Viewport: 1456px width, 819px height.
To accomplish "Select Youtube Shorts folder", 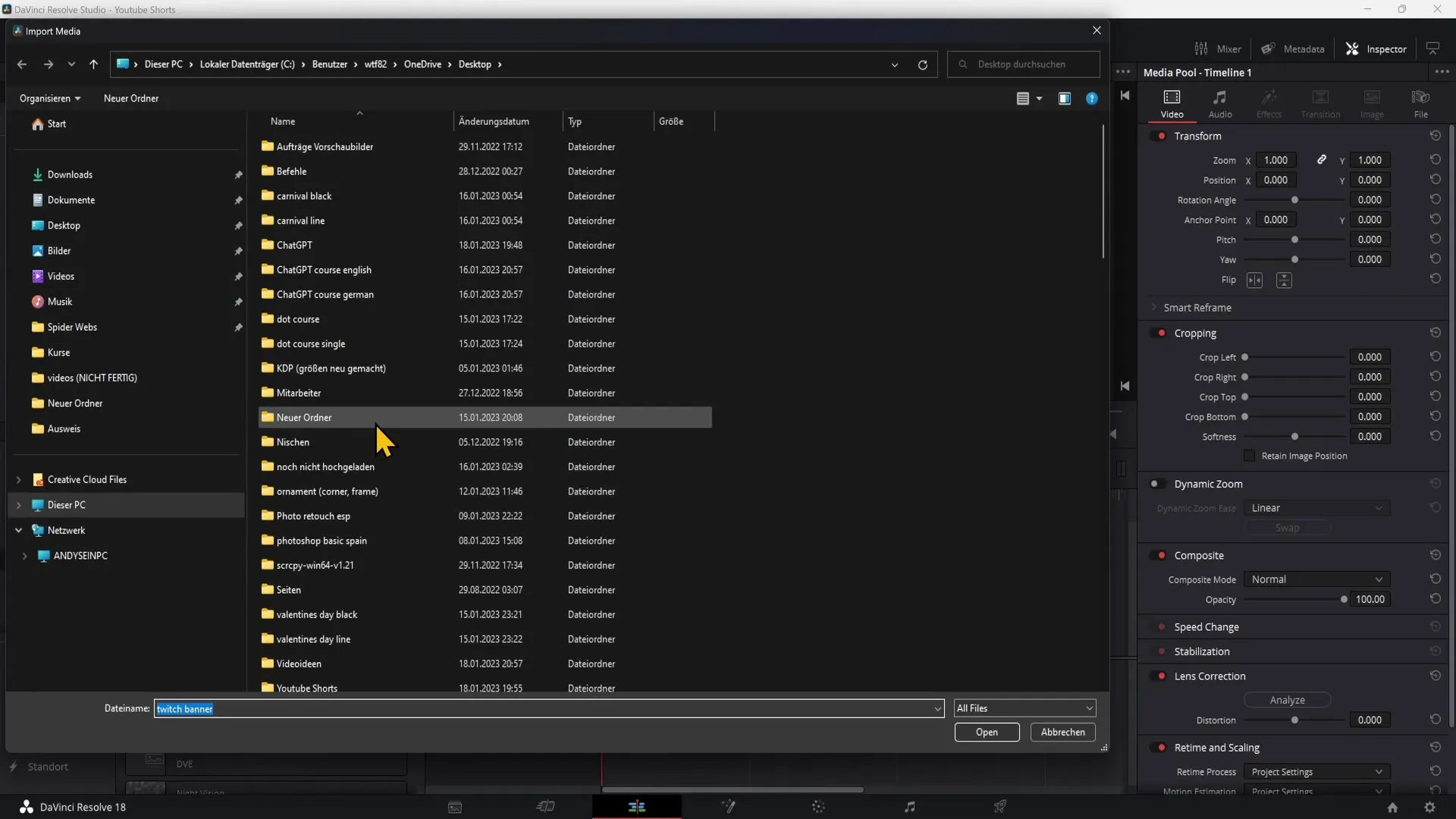I will (307, 688).
